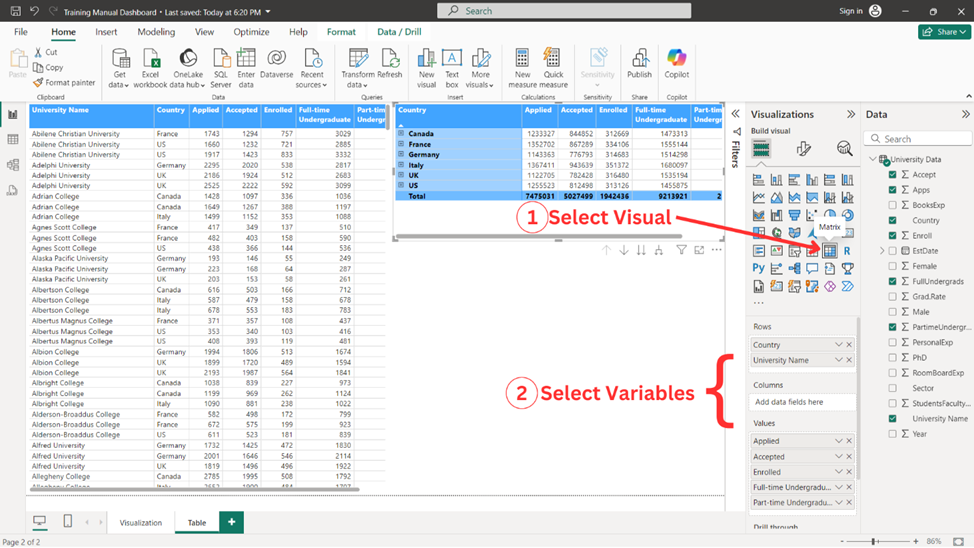
Task: Open dropdown for Enrolled in Values
Action: (x=839, y=472)
